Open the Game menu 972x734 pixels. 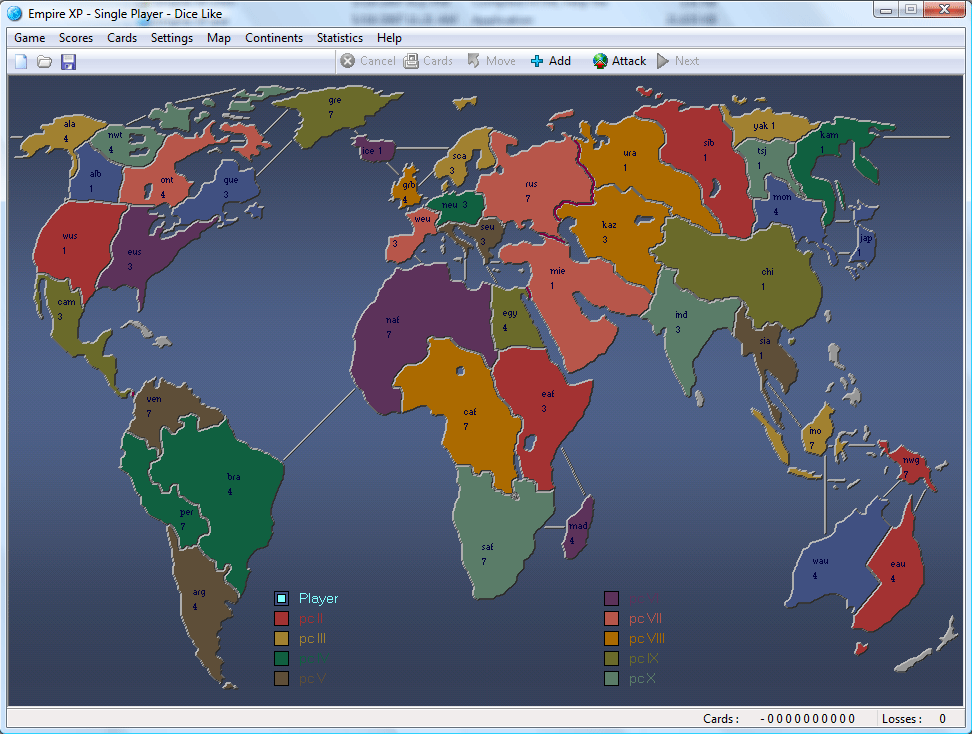(x=30, y=38)
